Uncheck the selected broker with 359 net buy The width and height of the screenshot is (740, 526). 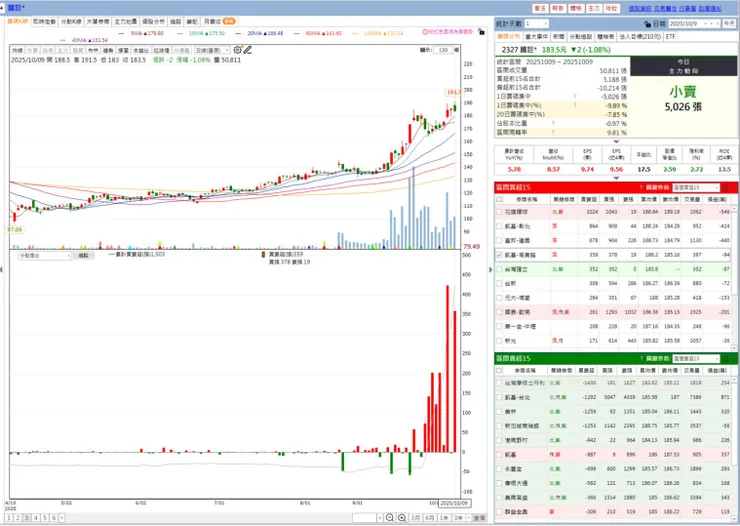pos(499,255)
